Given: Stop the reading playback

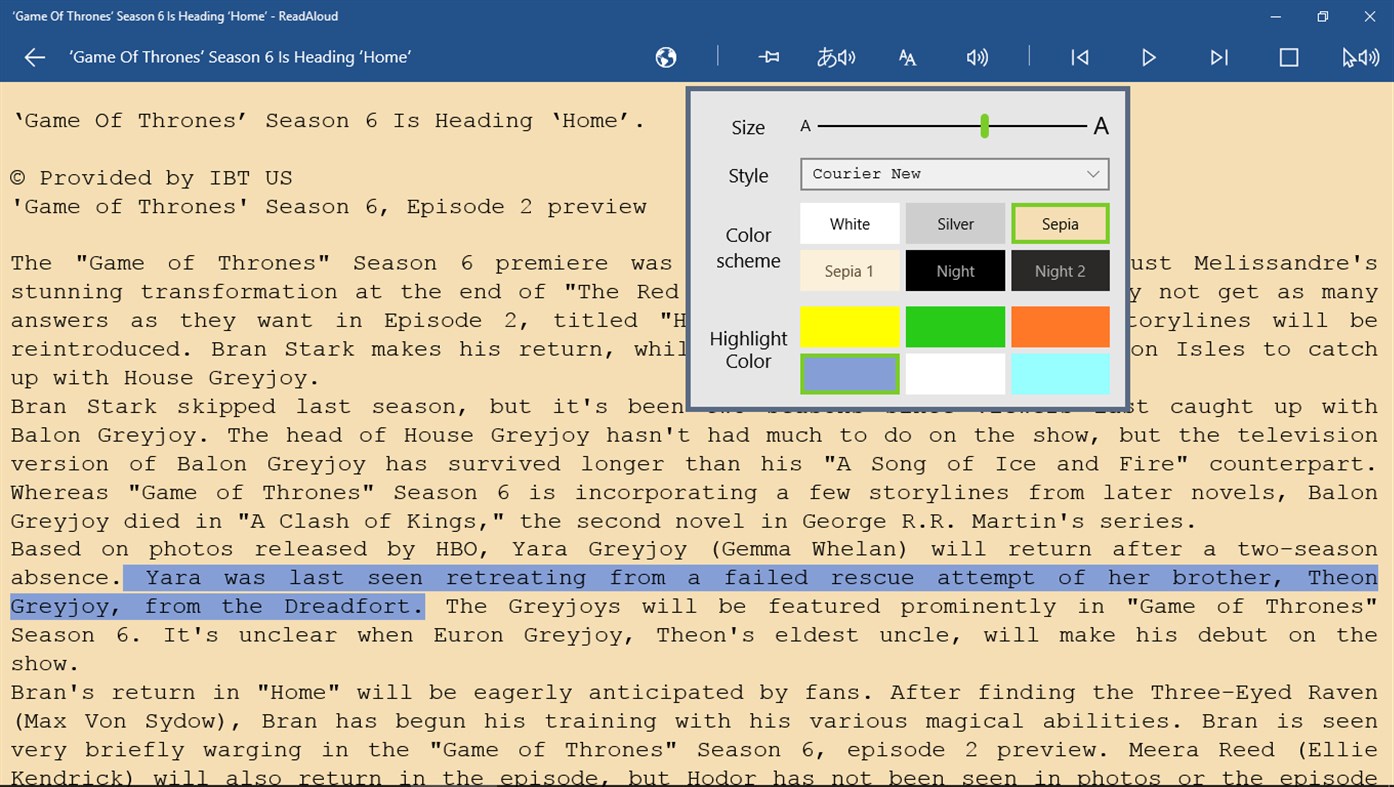Looking at the screenshot, I should click(1288, 57).
